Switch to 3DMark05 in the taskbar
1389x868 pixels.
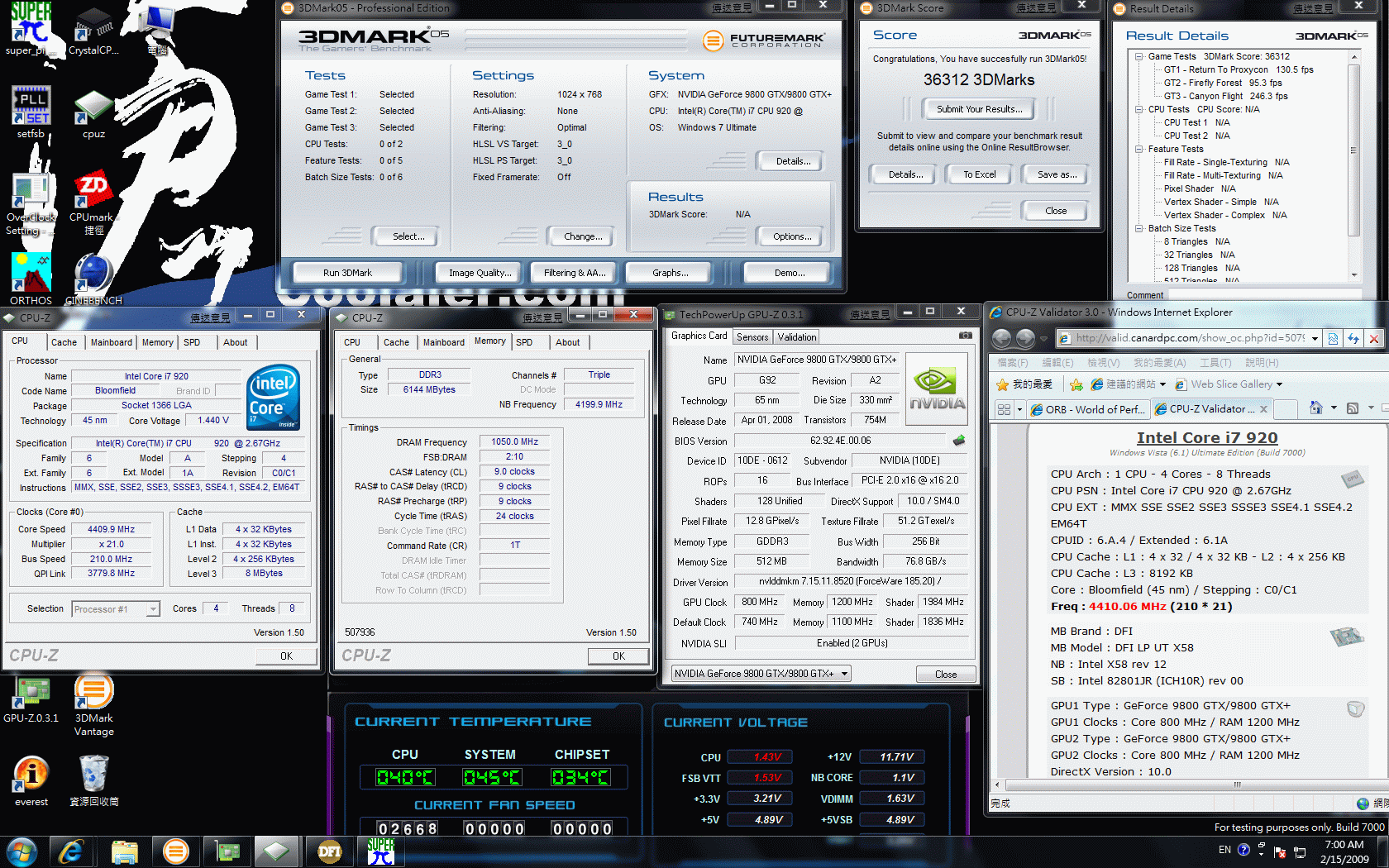click(x=176, y=851)
